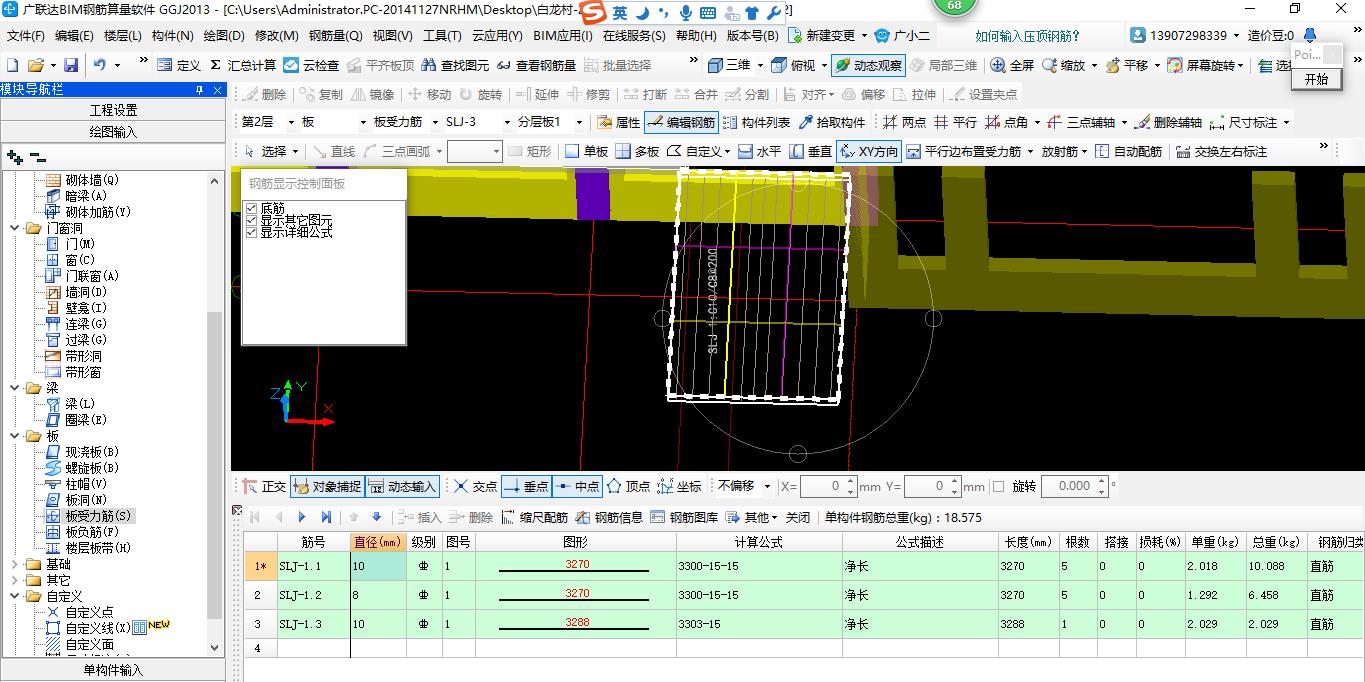Toggle 正交 ortho mode
The height and width of the screenshot is (682, 1365).
(x=264, y=486)
